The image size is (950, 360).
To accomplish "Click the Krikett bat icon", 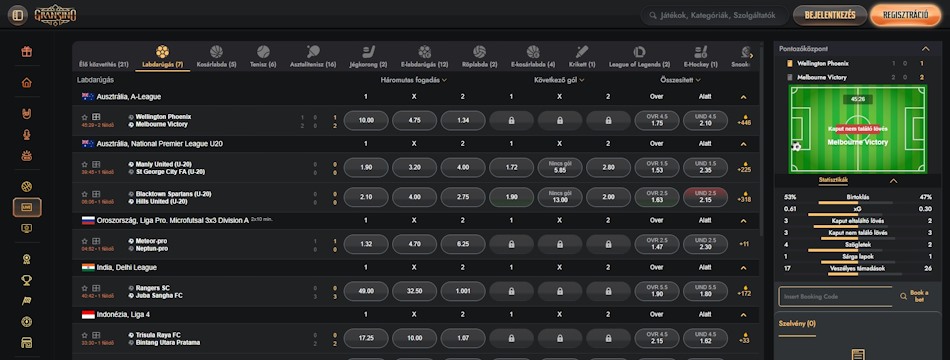I will [x=582, y=52].
